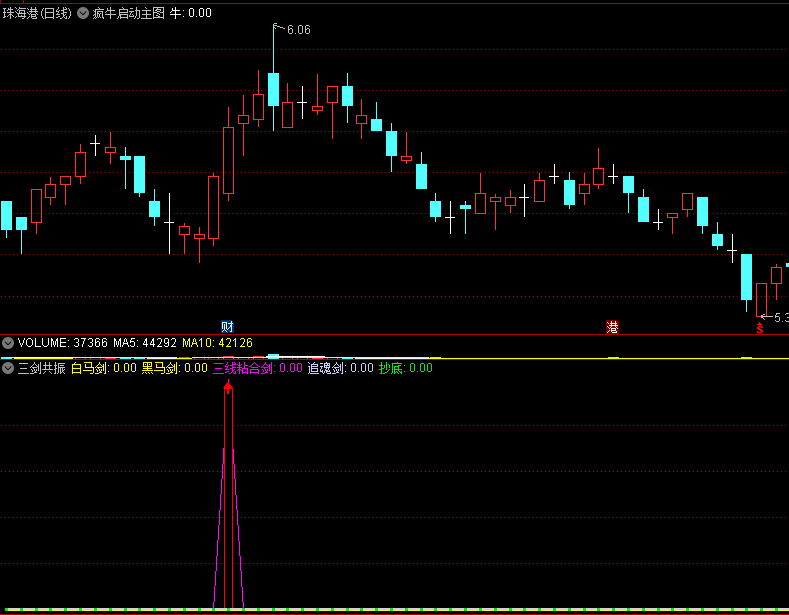Open the main chart indicator dropdown arrow
Viewport: 789px width, 615px height.
83,14
